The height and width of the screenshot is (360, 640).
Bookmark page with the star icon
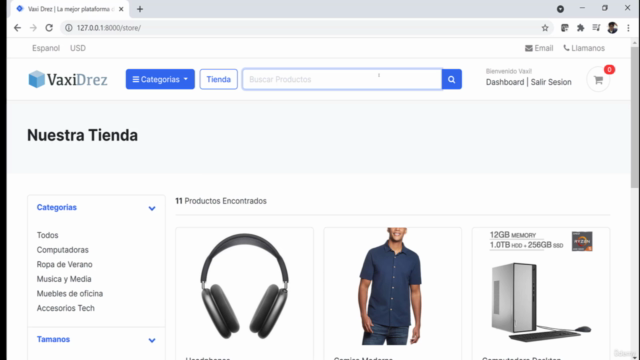pyautogui.click(x=545, y=28)
